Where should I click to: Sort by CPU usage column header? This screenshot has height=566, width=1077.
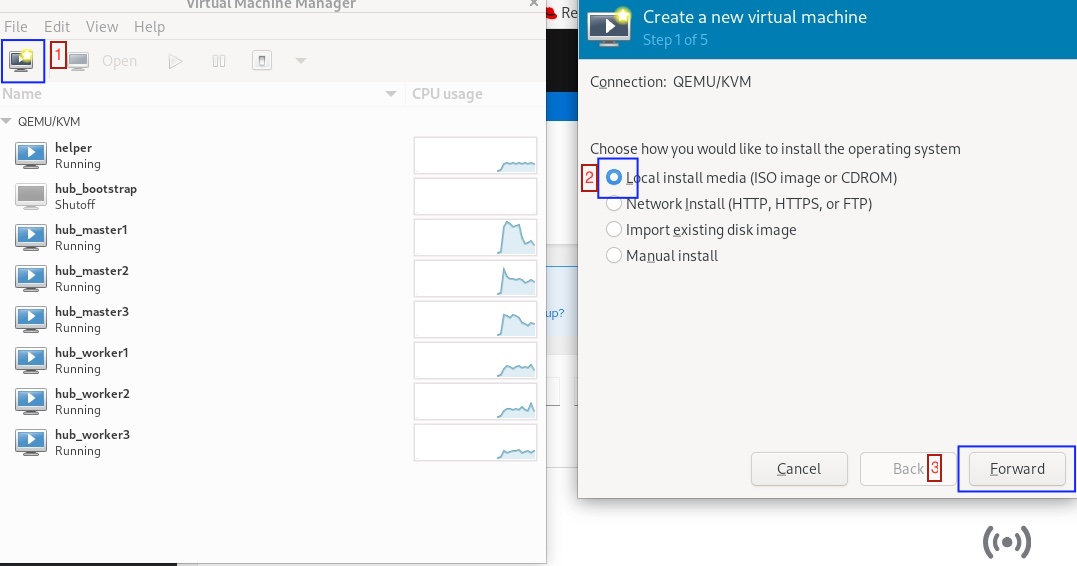pos(447,93)
